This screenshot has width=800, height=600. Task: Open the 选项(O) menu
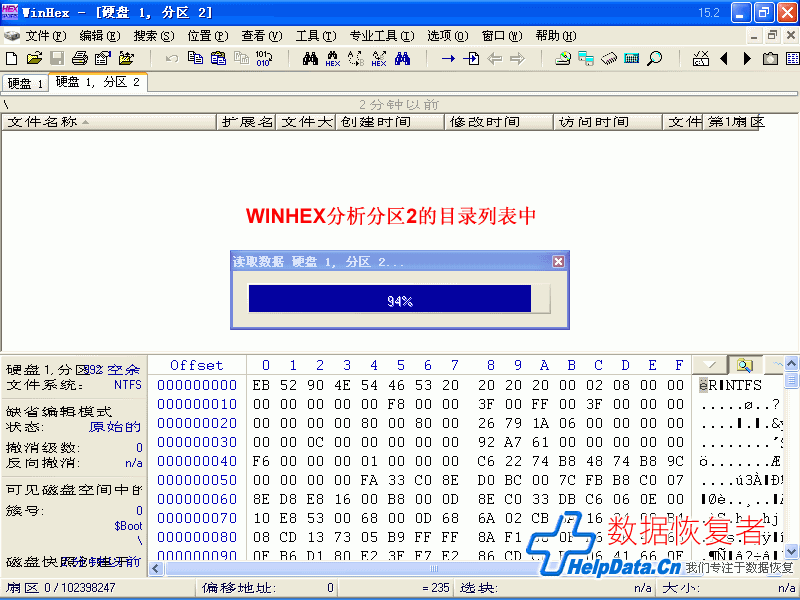pyautogui.click(x=447, y=36)
